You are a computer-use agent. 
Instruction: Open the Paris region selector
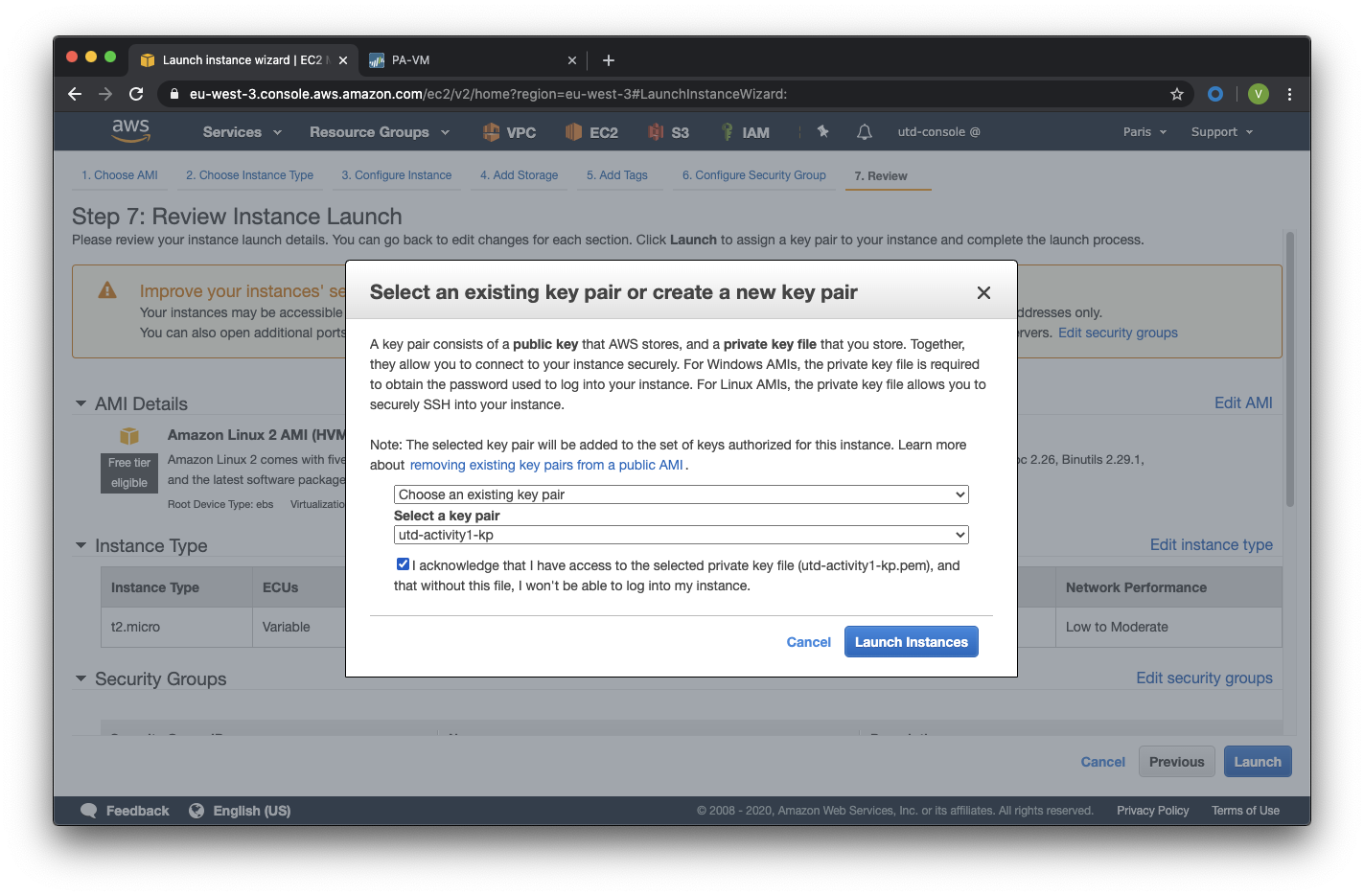tap(1145, 132)
